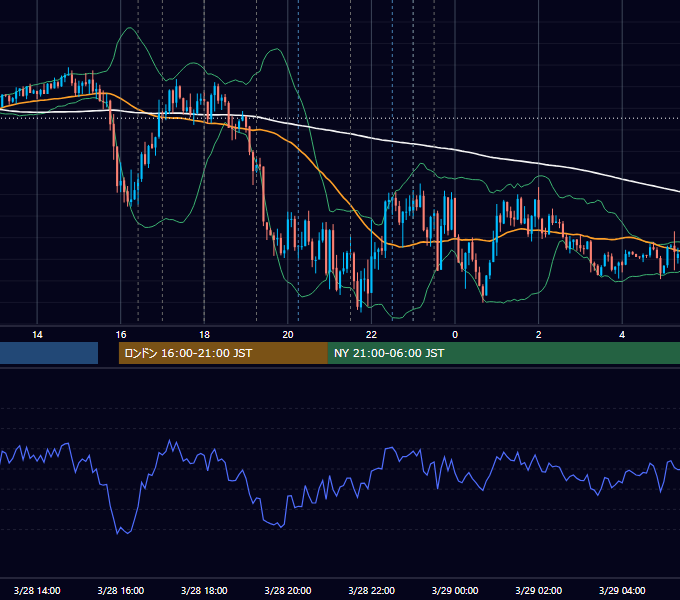Viewport: 680px width, 600px height.
Task: Click the blue session bar before London
Action: [x=49, y=353]
